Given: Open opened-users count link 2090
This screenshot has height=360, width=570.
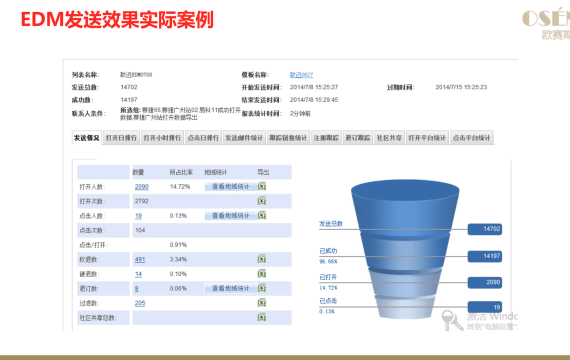Looking at the screenshot, I should [x=141, y=187].
